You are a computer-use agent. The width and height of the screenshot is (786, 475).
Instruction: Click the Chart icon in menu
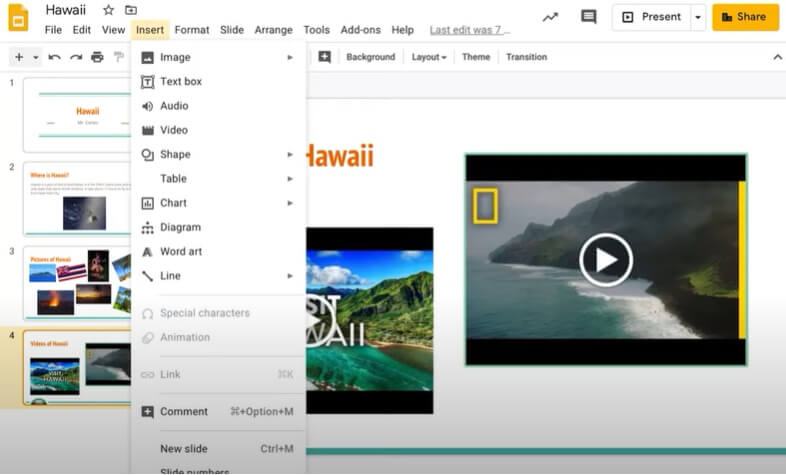click(147, 203)
